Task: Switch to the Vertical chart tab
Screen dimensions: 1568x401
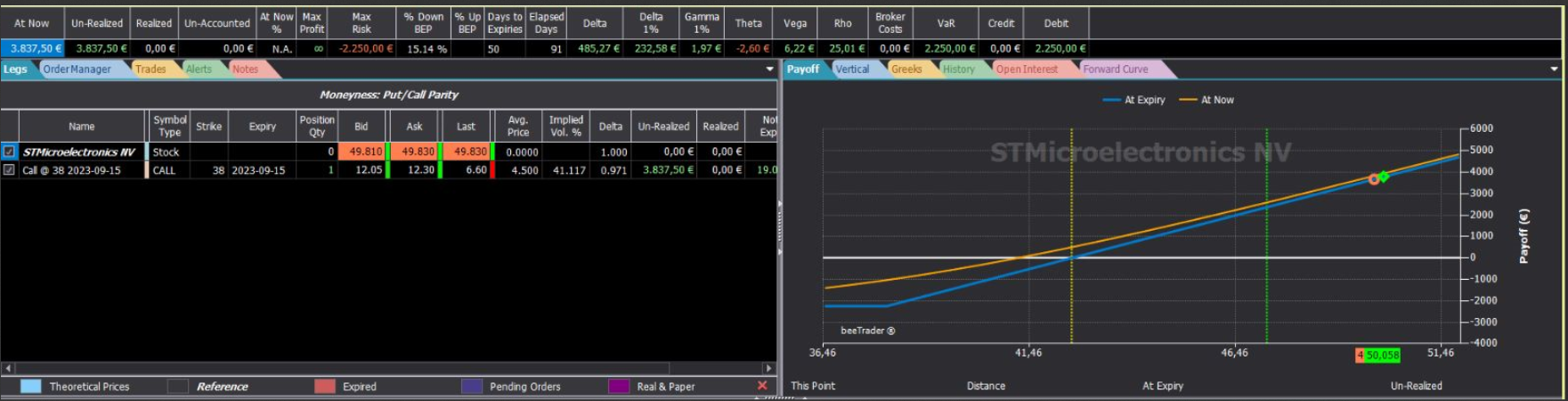Action: pos(852,69)
